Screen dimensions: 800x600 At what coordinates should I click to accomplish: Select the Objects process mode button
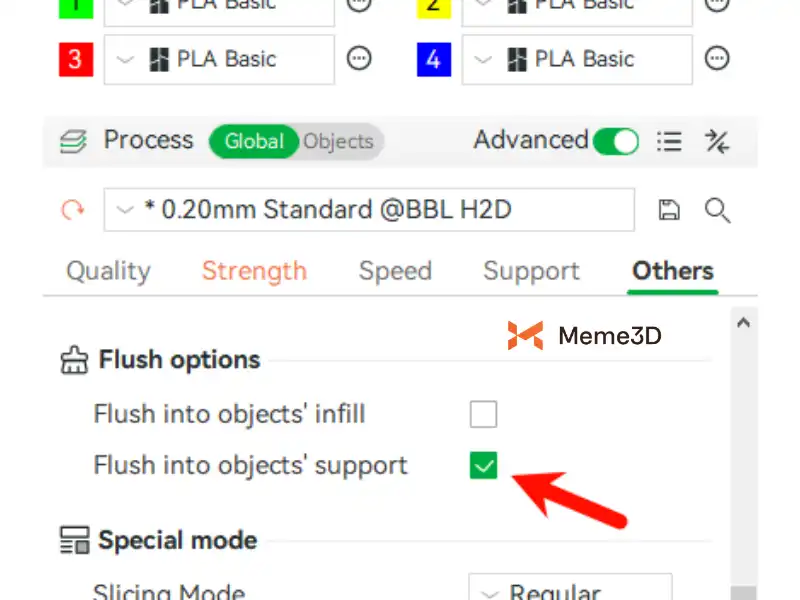click(x=338, y=141)
